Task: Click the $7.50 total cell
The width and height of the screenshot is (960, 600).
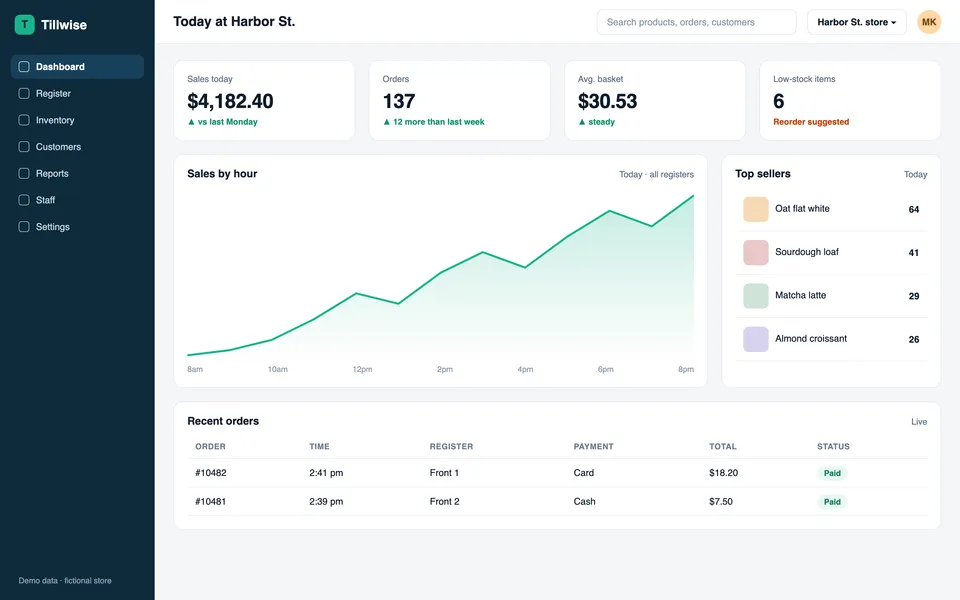Action: pos(721,501)
